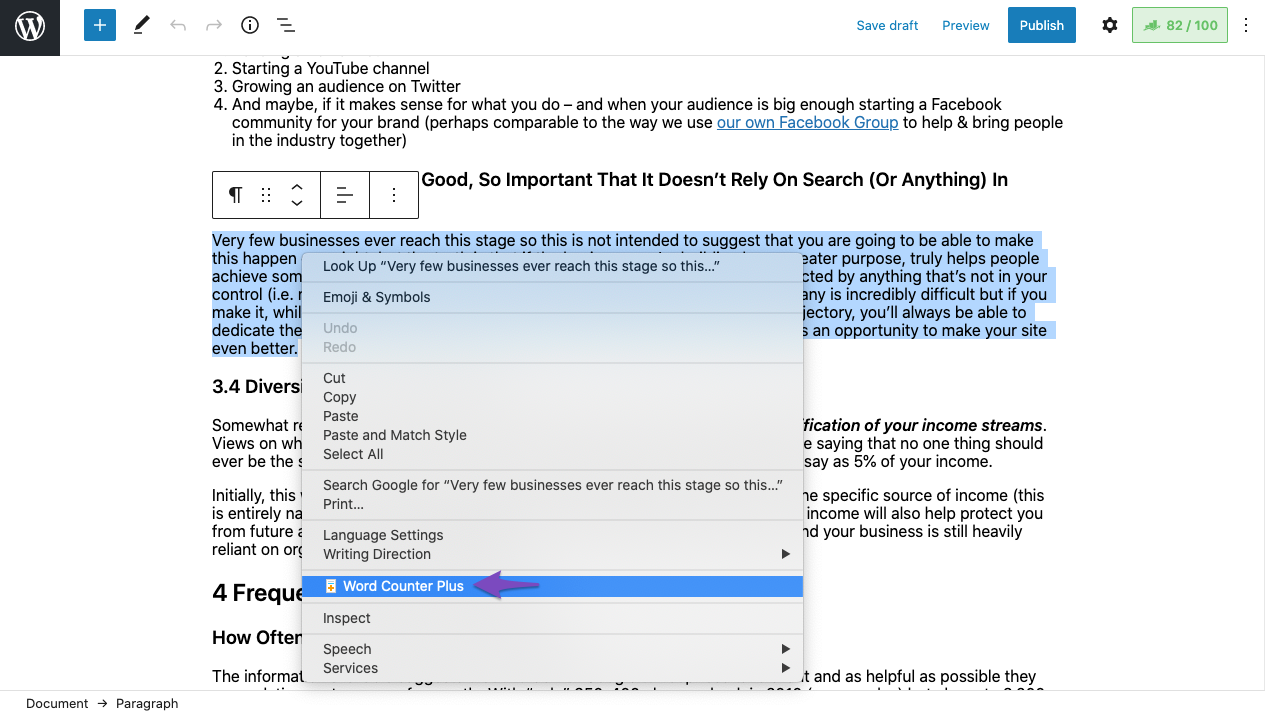The height and width of the screenshot is (715, 1265).
Task: Open the SEO score 82 / 100 panel
Action: click(x=1180, y=26)
